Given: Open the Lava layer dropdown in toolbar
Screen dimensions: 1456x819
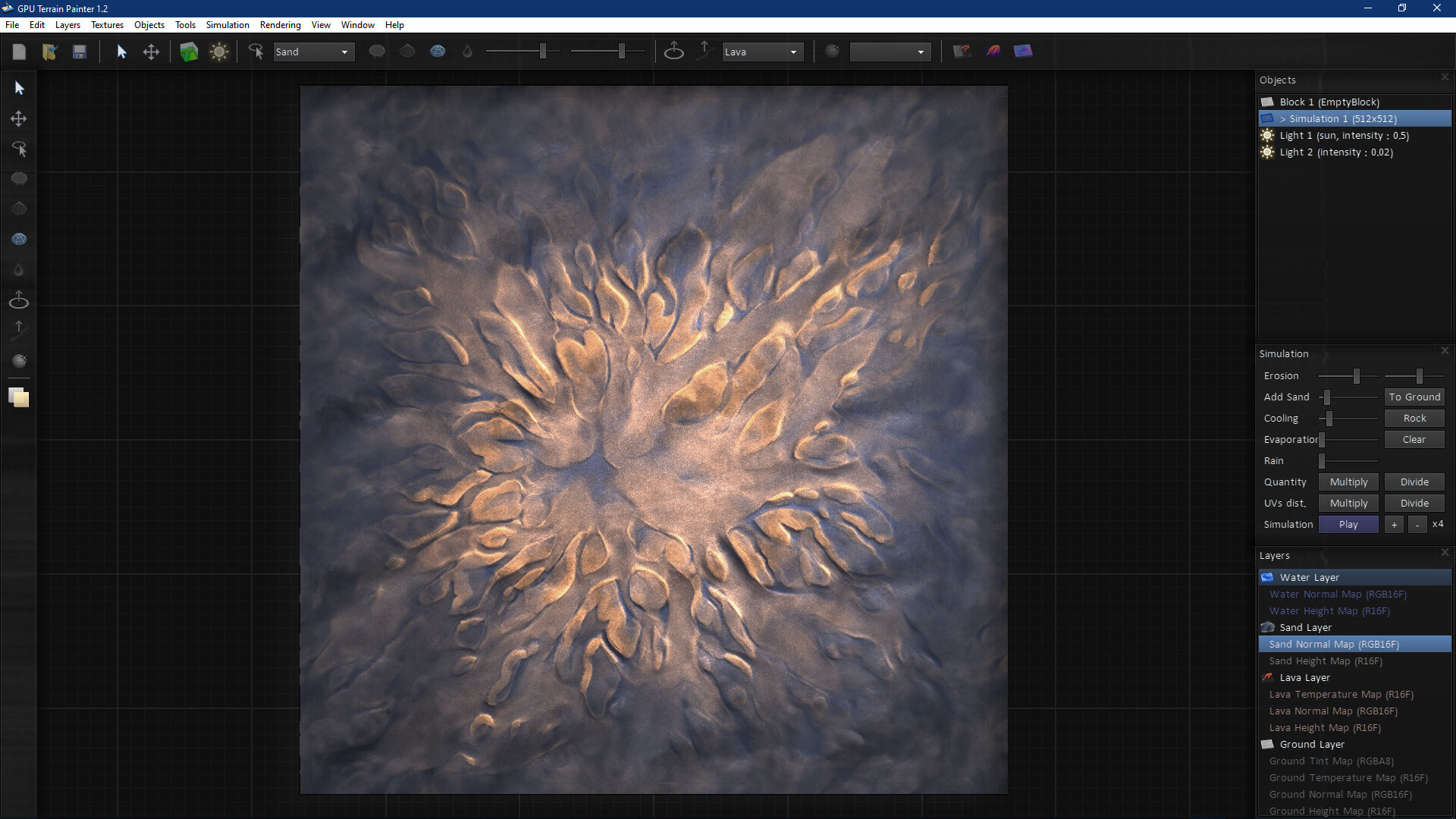Looking at the screenshot, I should [x=762, y=52].
